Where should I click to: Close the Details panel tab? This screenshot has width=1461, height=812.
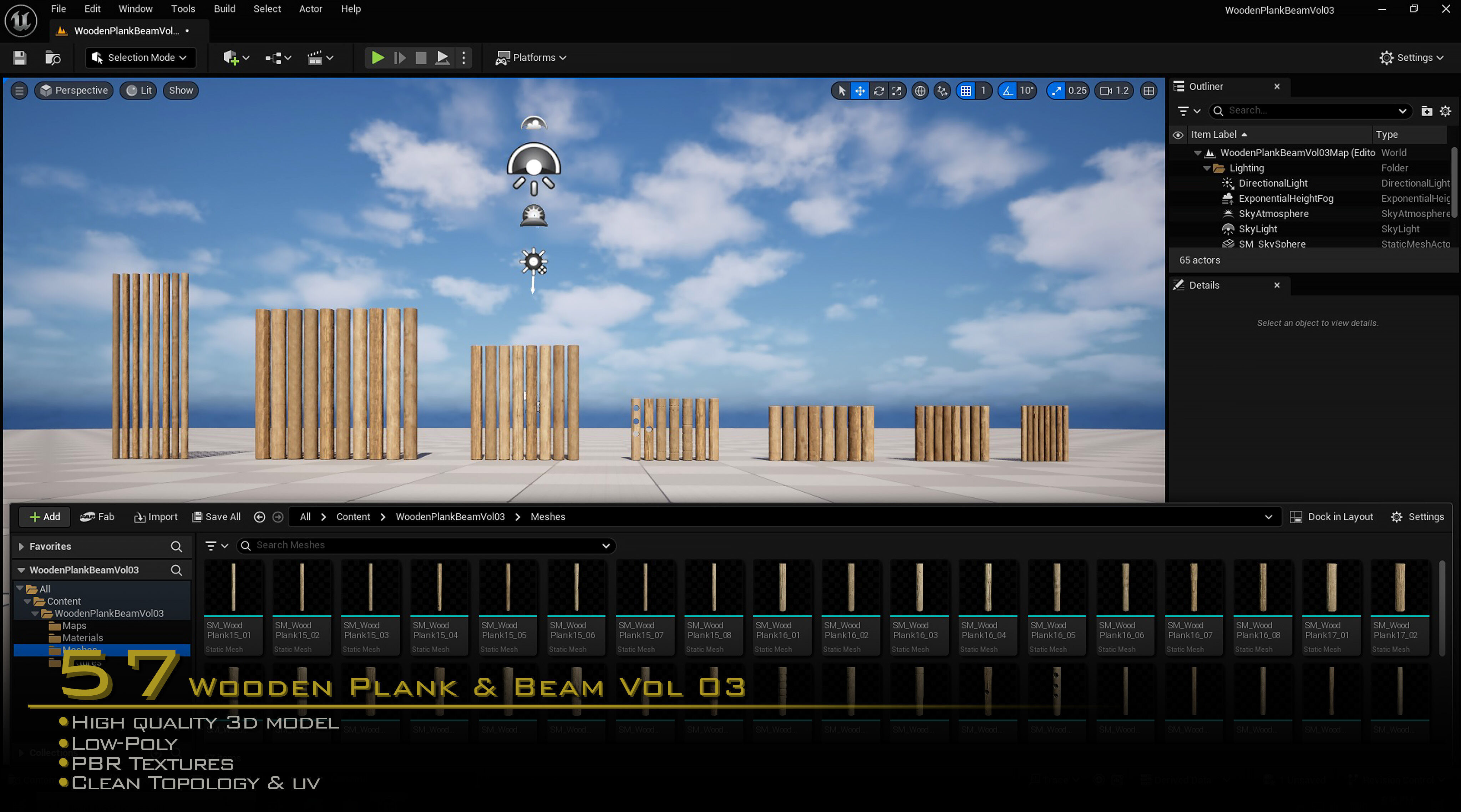[1277, 285]
